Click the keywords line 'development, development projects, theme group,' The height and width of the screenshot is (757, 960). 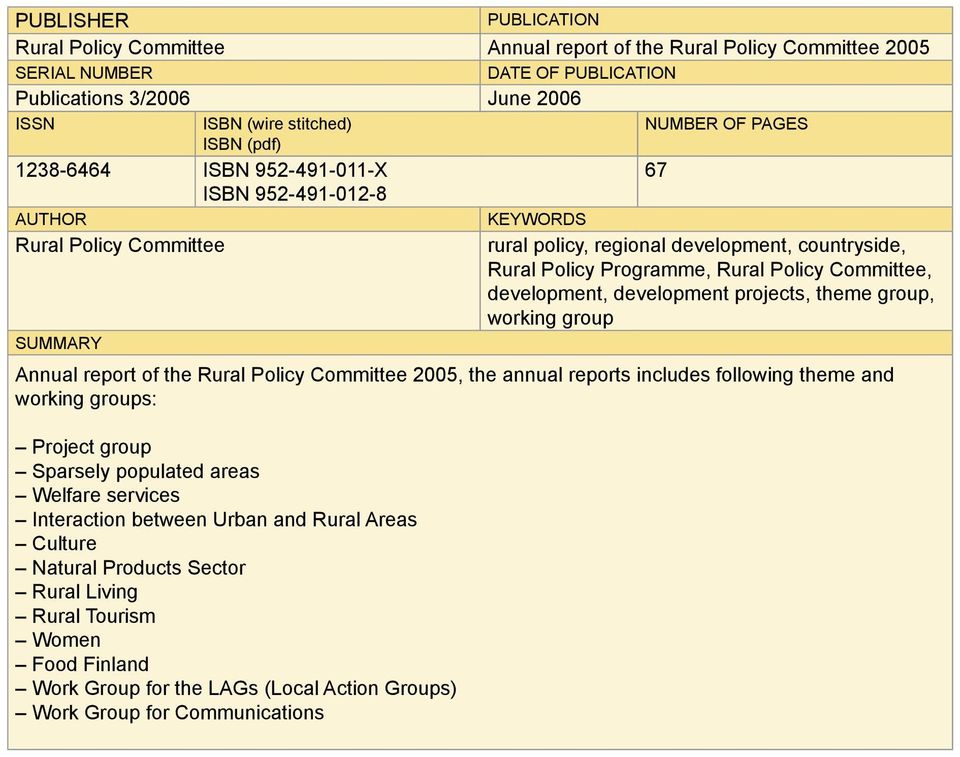711,293
